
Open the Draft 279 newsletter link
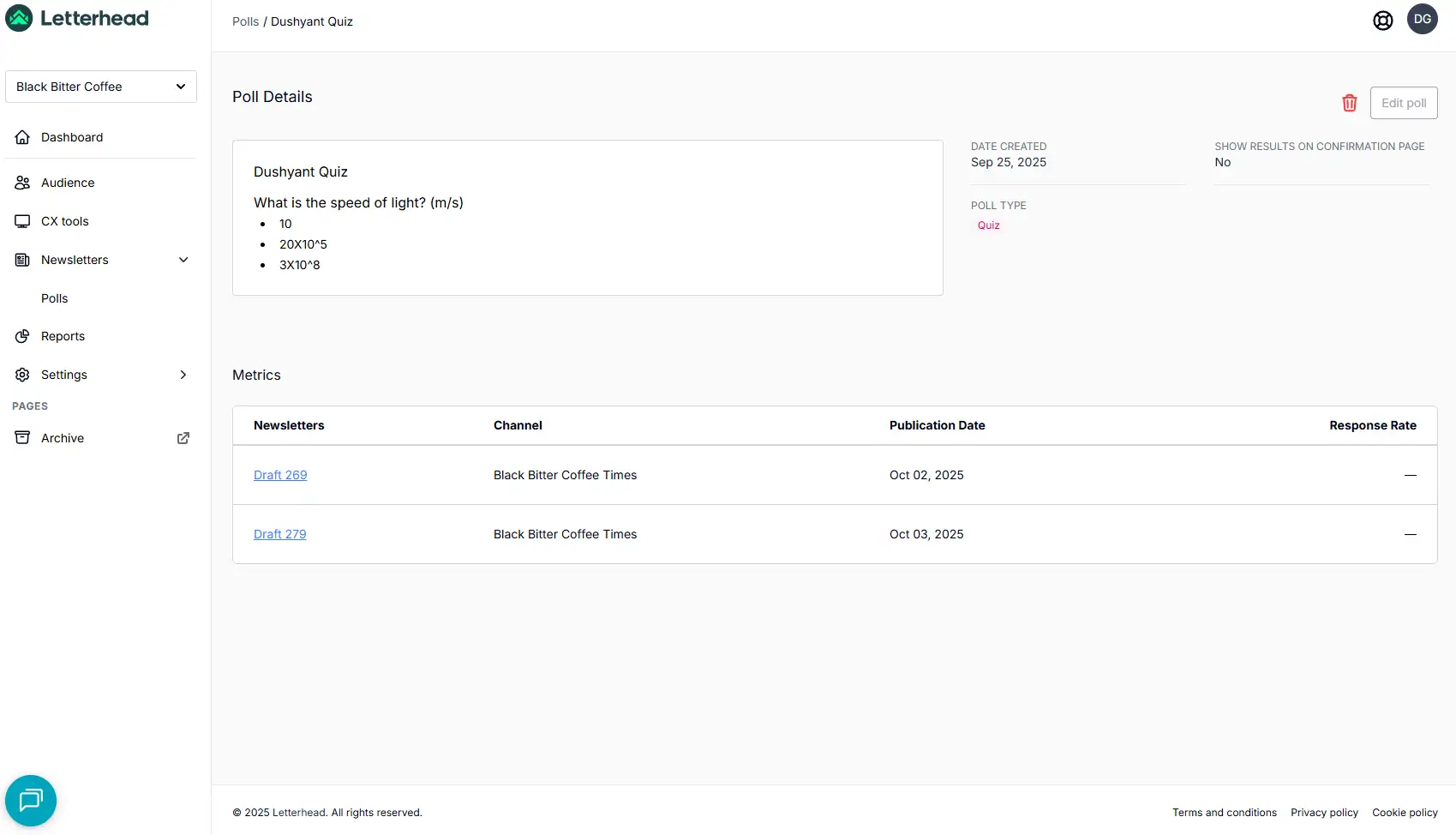279,534
